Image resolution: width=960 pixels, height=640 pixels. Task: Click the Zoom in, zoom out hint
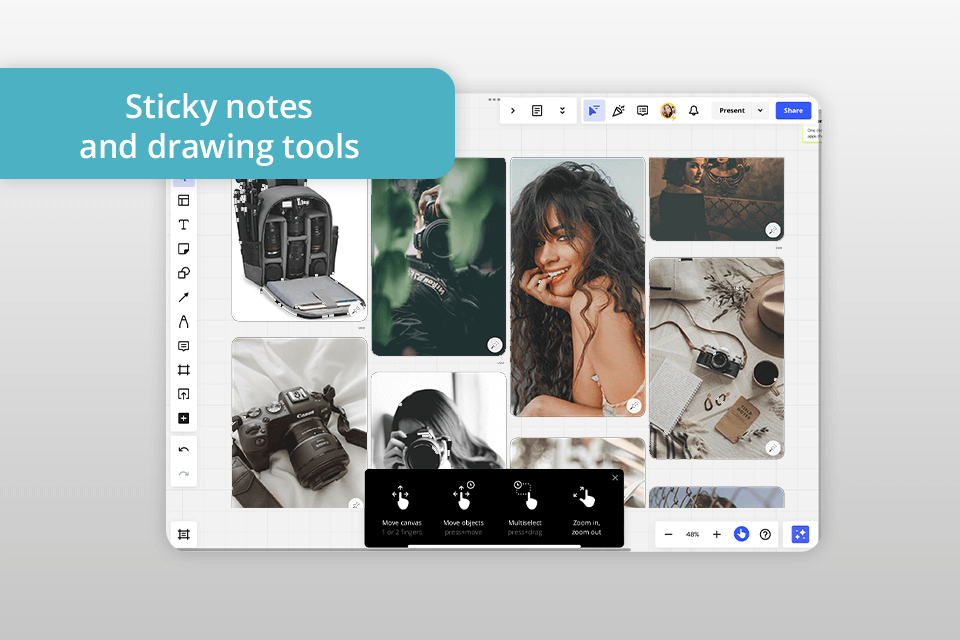point(586,509)
